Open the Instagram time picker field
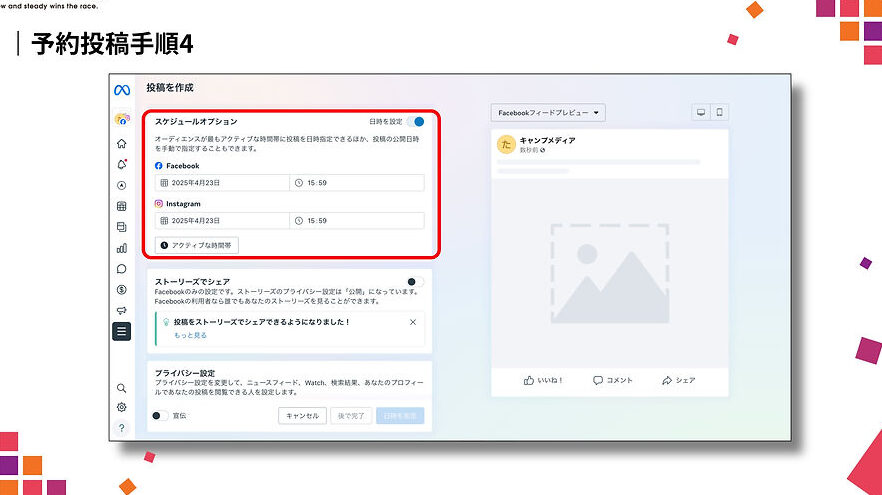The image size is (882, 495). coord(357,220)
